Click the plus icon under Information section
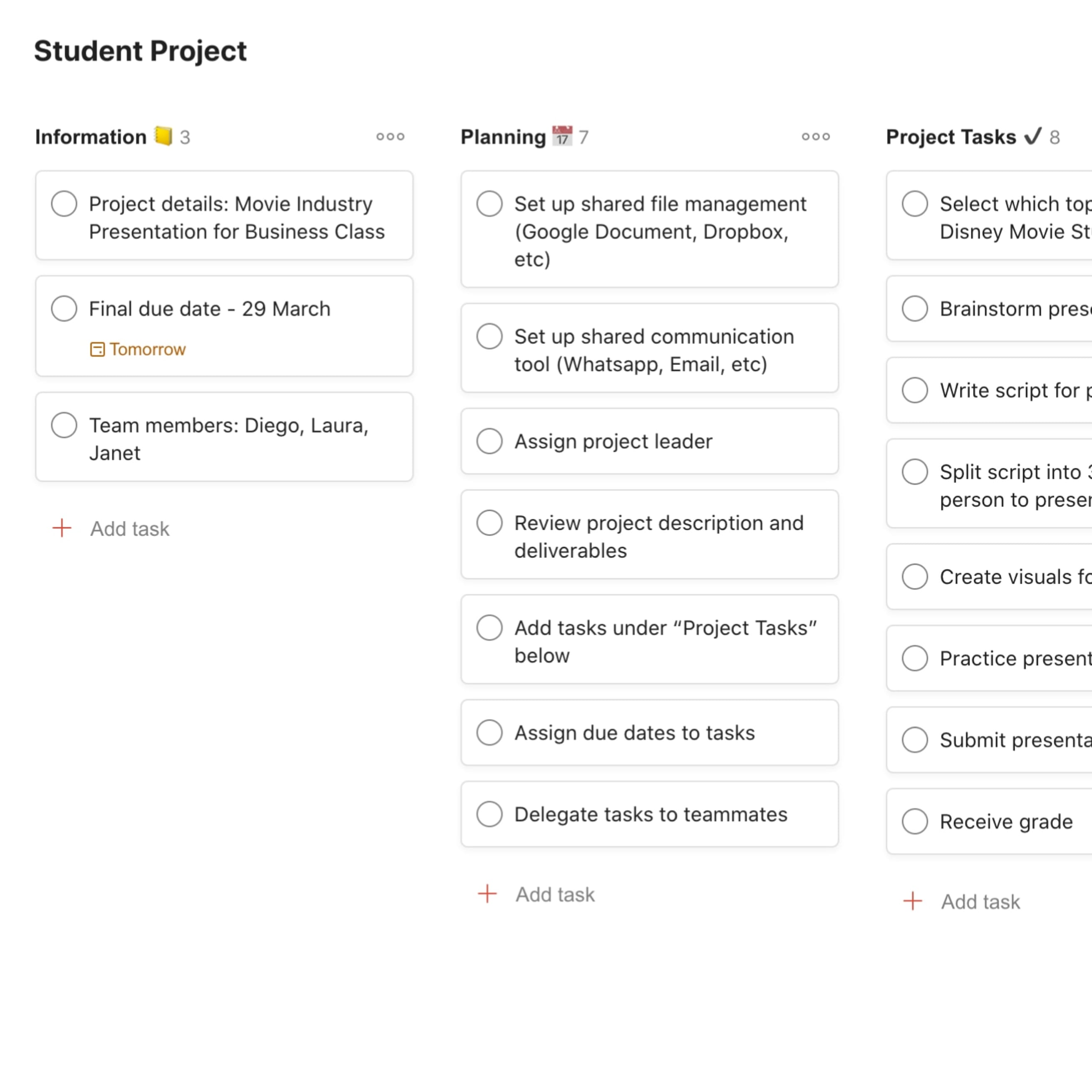This screenshot has height=1092, width=1092. [x=61, y=528]
